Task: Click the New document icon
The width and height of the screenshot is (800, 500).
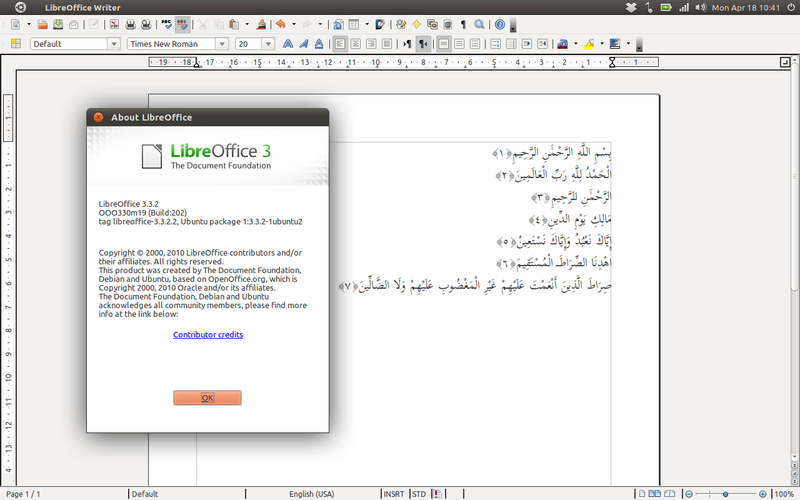Action: (x=15, y=24)
